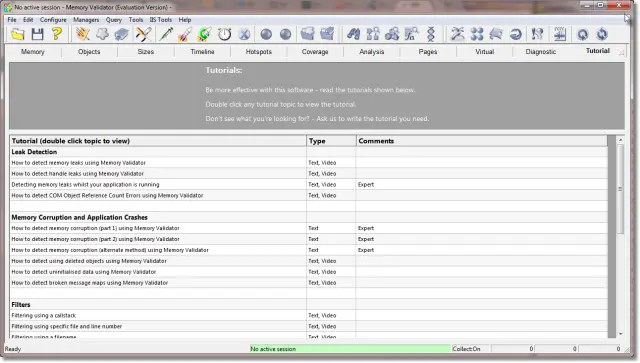The image size is (640, 363).
Task: Click the Type column header
Action: (x=331, y=141)
